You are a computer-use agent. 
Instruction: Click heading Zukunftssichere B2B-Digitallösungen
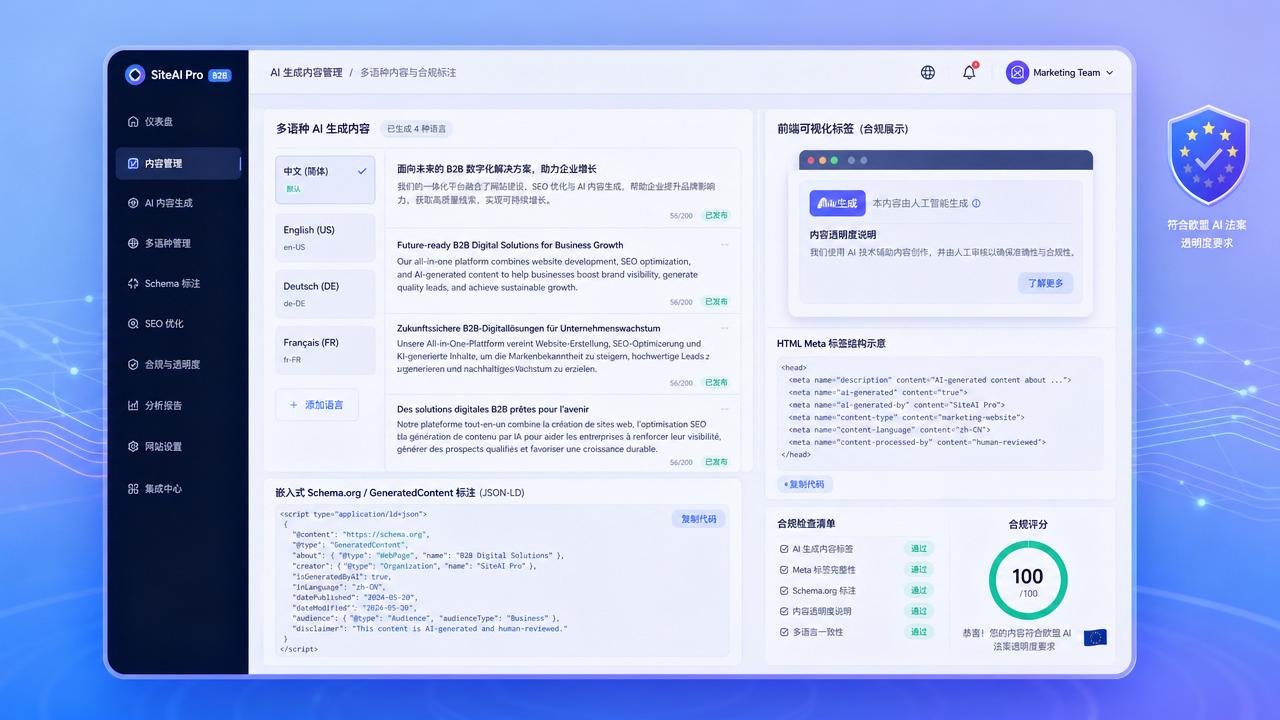(529, 328)
